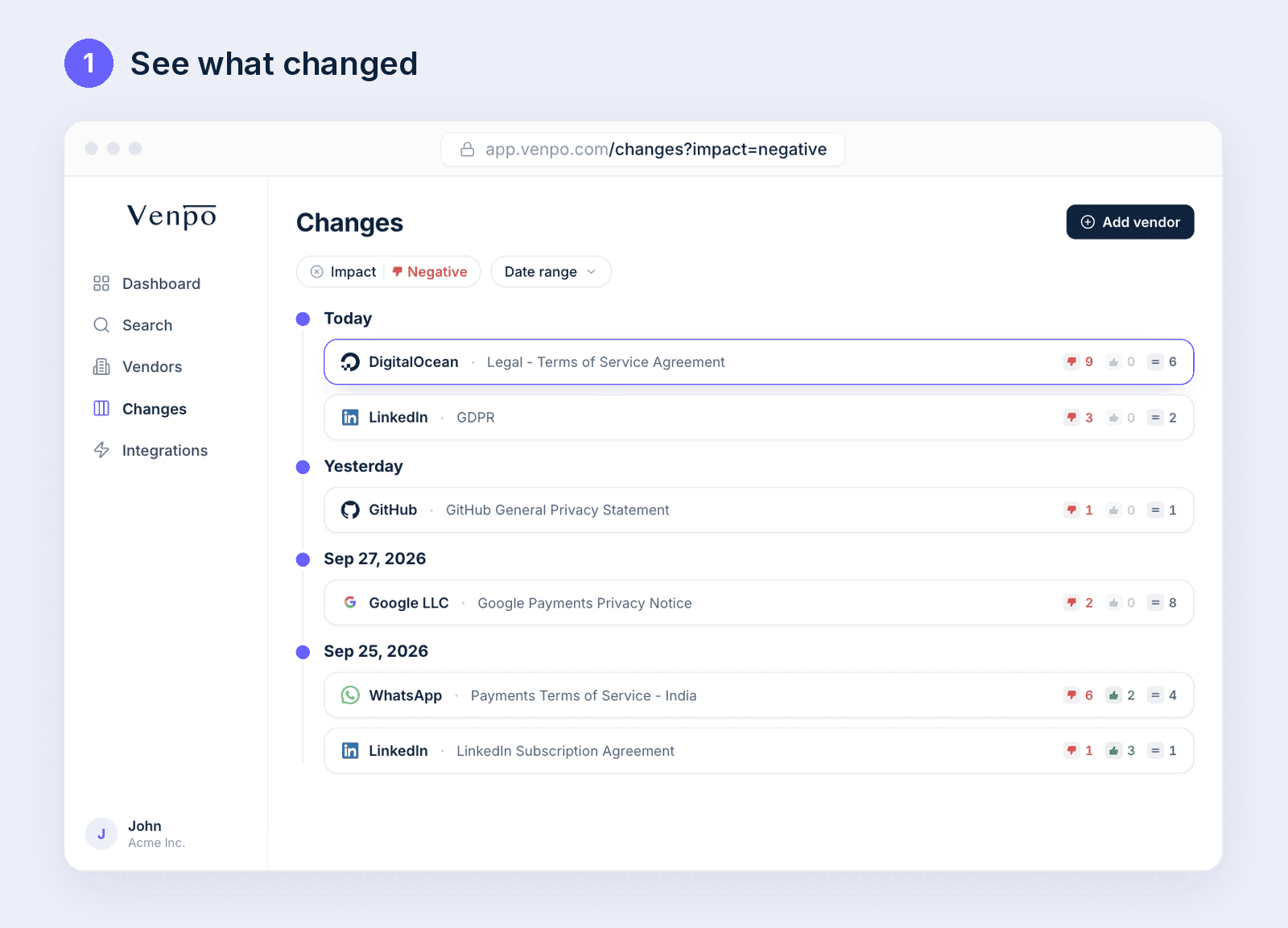
Task: Open LinkedIn GDPR change row
Action: click(758, 418)
